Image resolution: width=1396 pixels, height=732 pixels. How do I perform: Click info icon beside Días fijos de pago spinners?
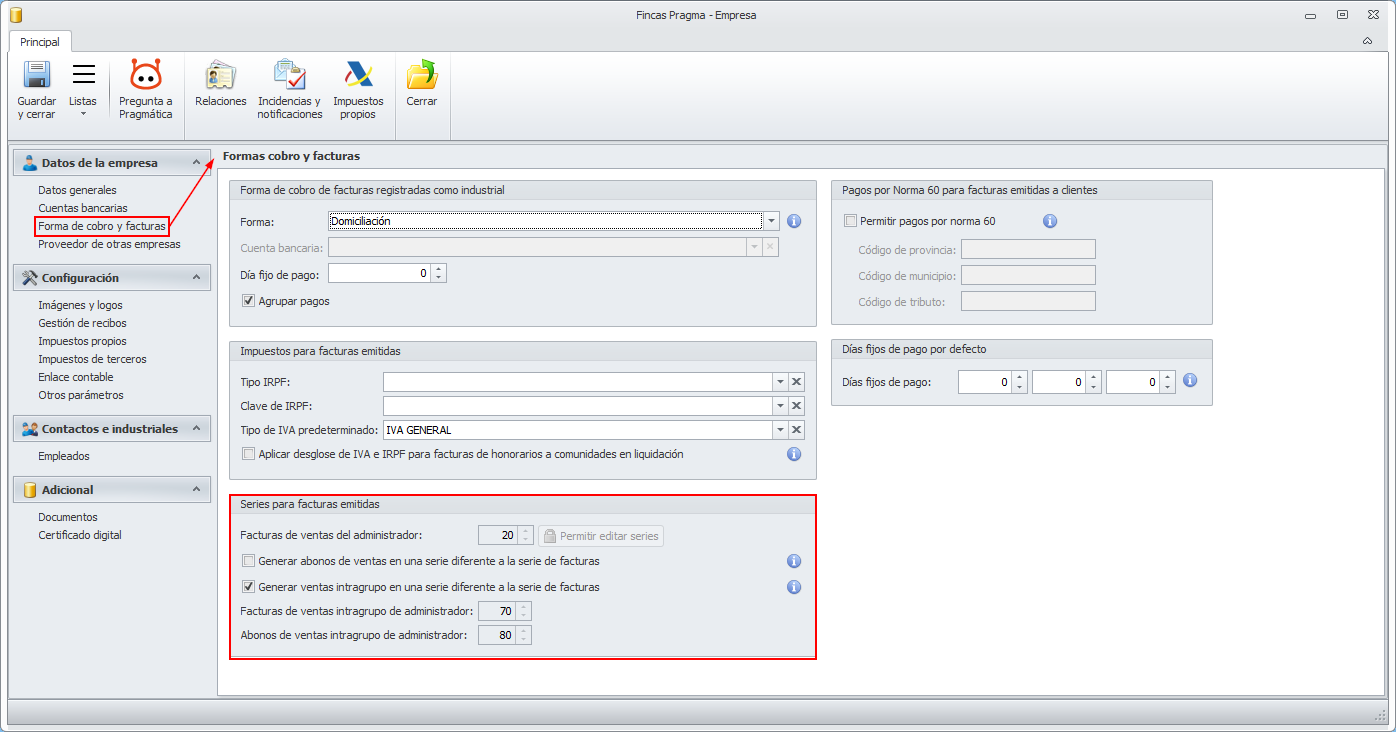click(x=1190, y=381)
